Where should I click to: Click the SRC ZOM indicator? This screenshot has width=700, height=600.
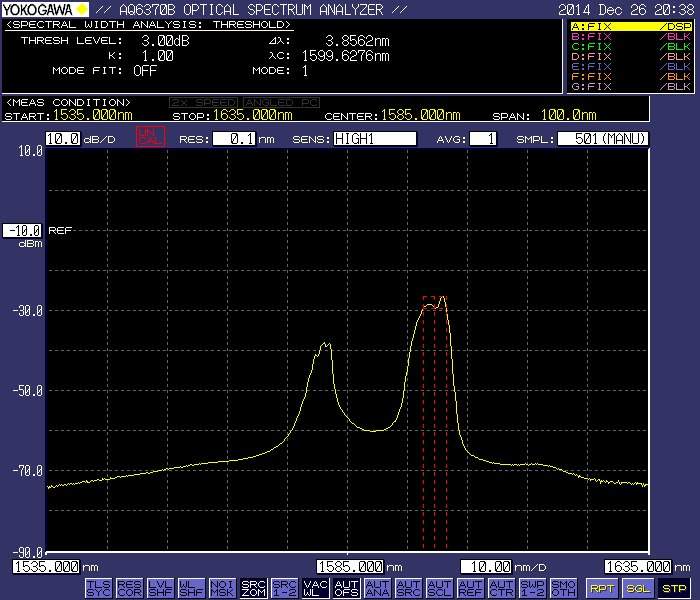(x=253, y=588)
